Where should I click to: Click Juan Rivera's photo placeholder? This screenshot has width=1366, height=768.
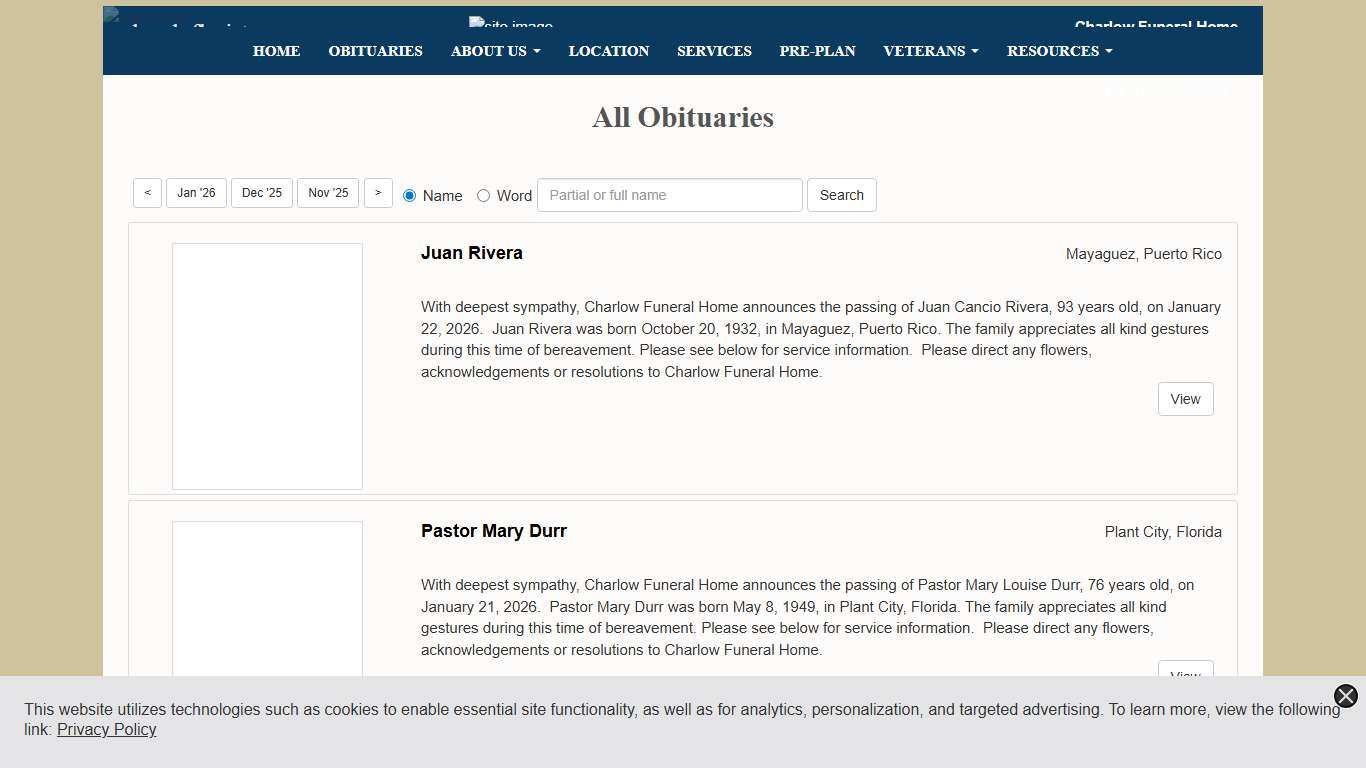267,366
